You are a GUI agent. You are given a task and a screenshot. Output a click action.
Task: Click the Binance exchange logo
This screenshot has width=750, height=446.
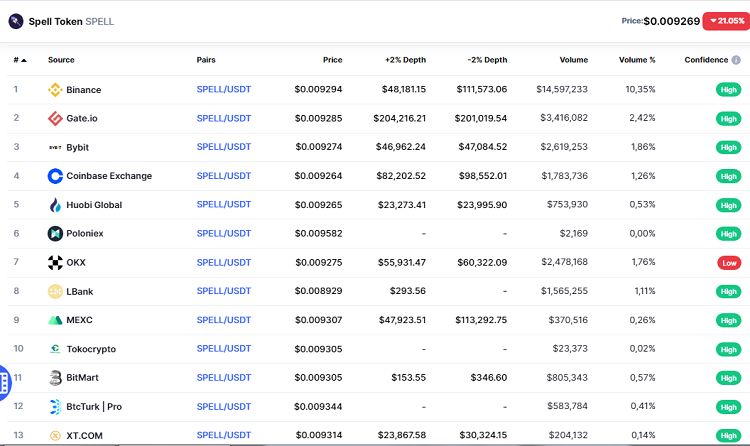point(55,90)
